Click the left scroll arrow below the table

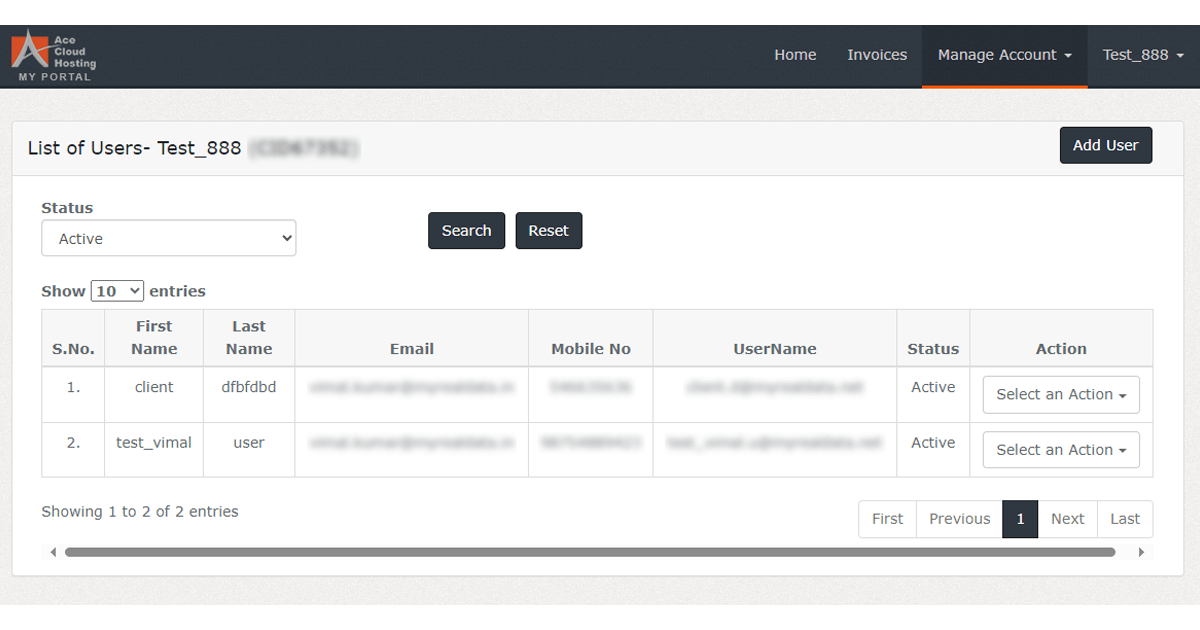(x=52, y=551)
